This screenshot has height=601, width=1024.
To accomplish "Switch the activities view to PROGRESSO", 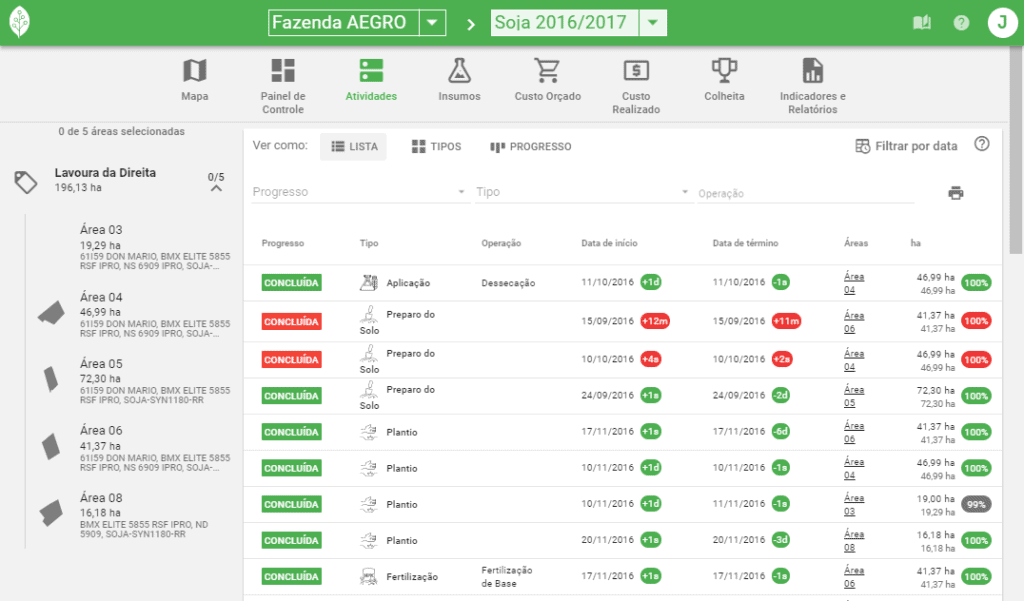I will [x=530, y=146].
